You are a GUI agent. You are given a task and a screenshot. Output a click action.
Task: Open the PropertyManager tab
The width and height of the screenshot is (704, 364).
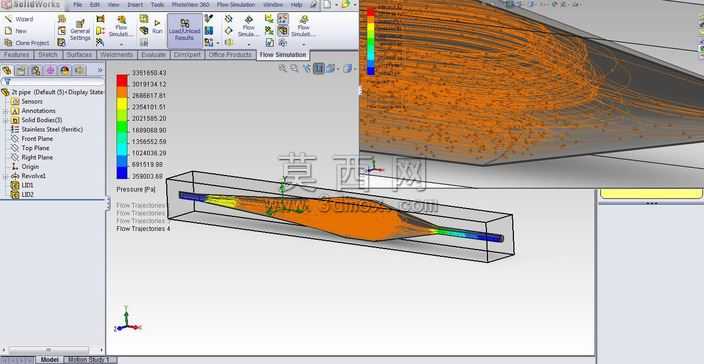tap(21, 70)
